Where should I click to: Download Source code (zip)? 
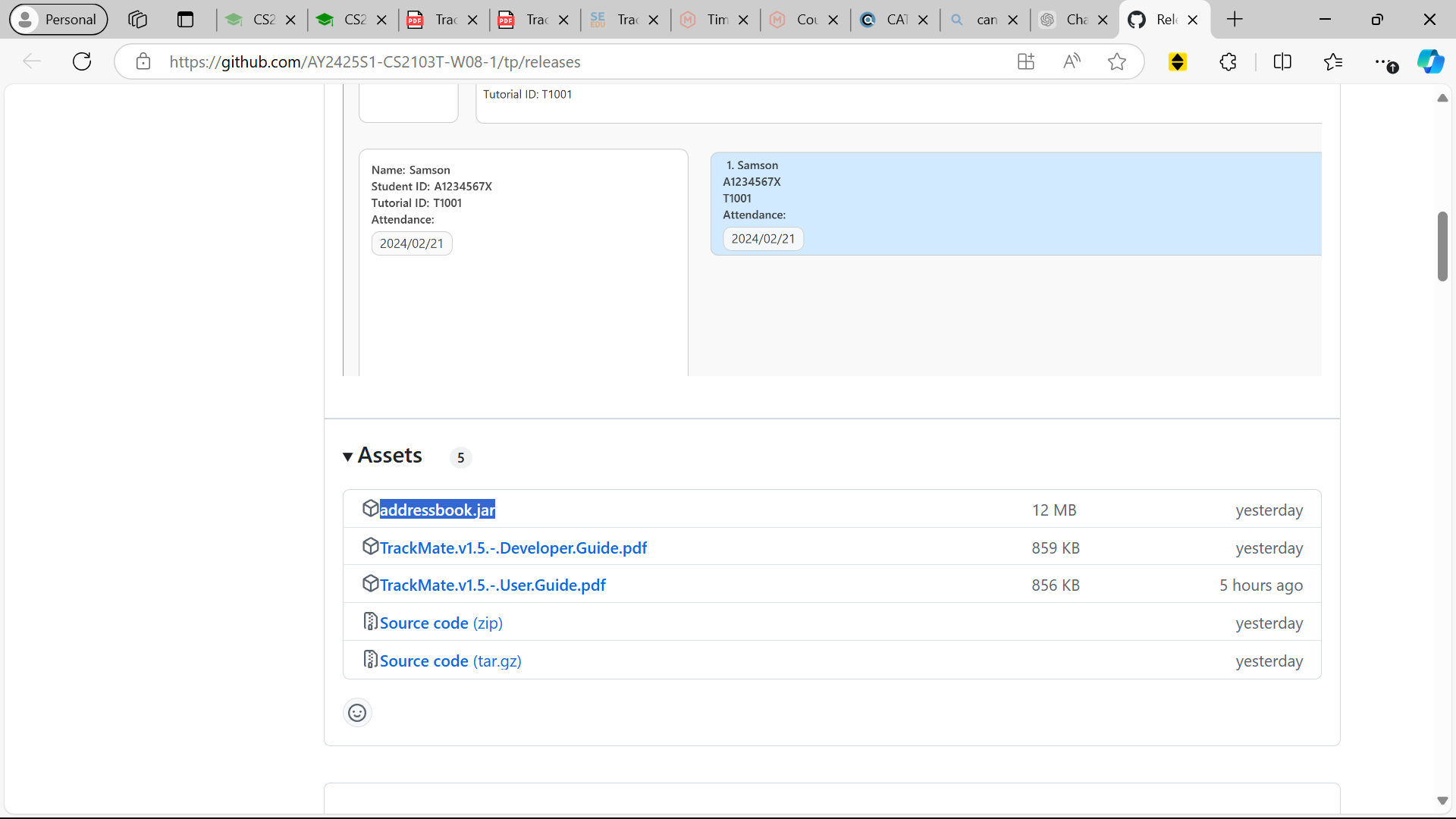point(441,623)
